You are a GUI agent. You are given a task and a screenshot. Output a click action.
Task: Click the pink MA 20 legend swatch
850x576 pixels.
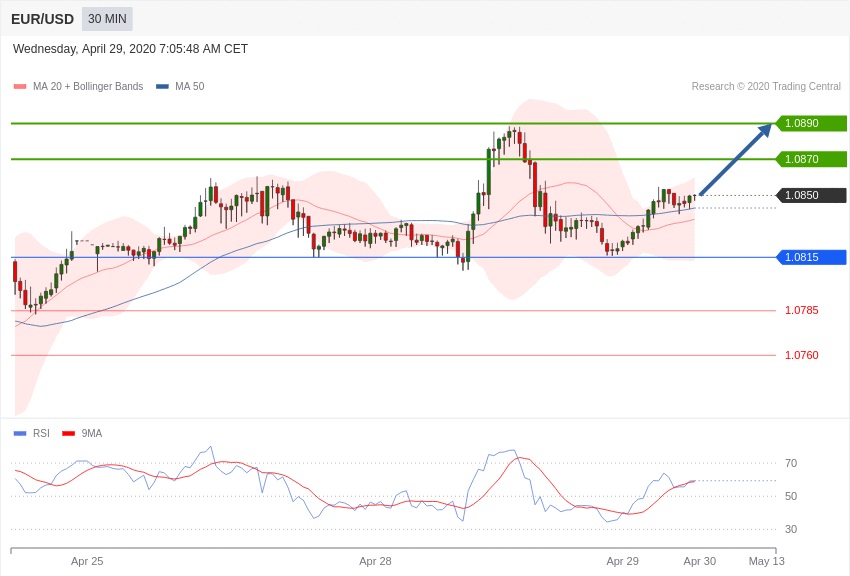[x=20, y=87]
